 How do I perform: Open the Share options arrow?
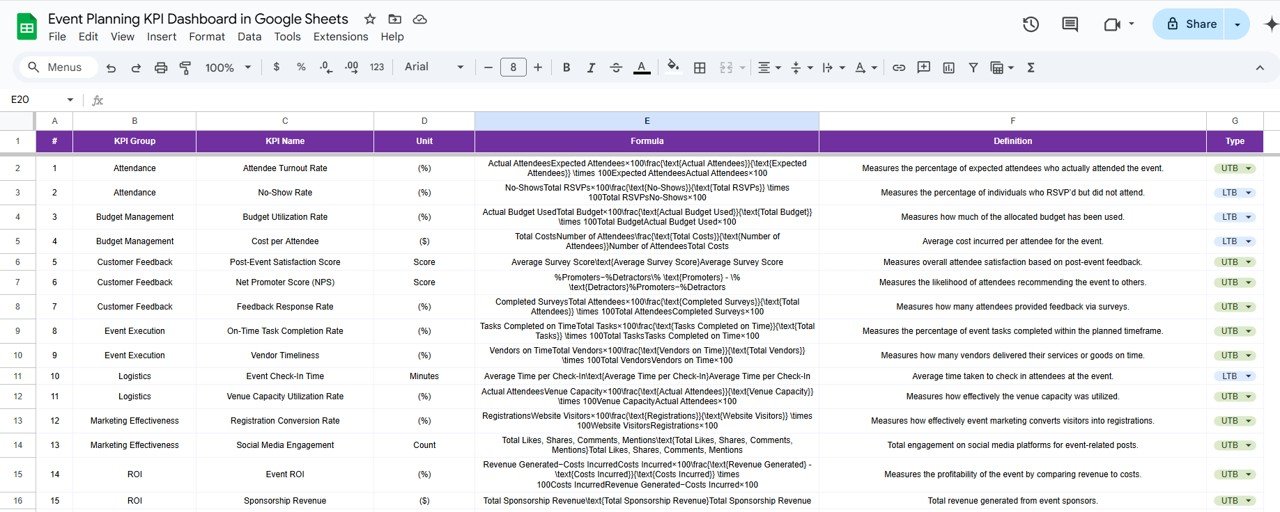click(x=1238, y=24)
